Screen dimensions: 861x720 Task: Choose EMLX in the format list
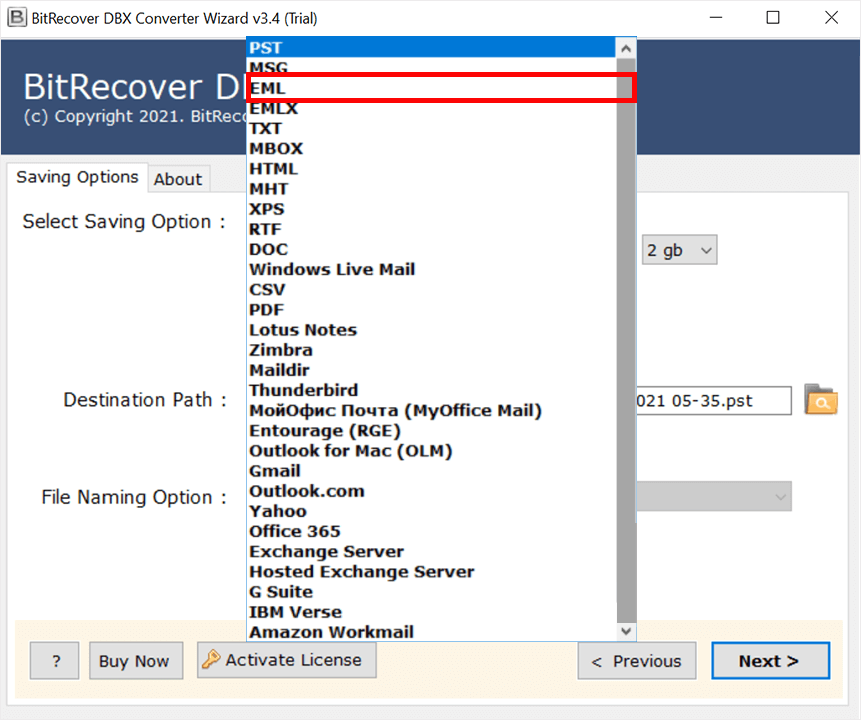[431, 108]
